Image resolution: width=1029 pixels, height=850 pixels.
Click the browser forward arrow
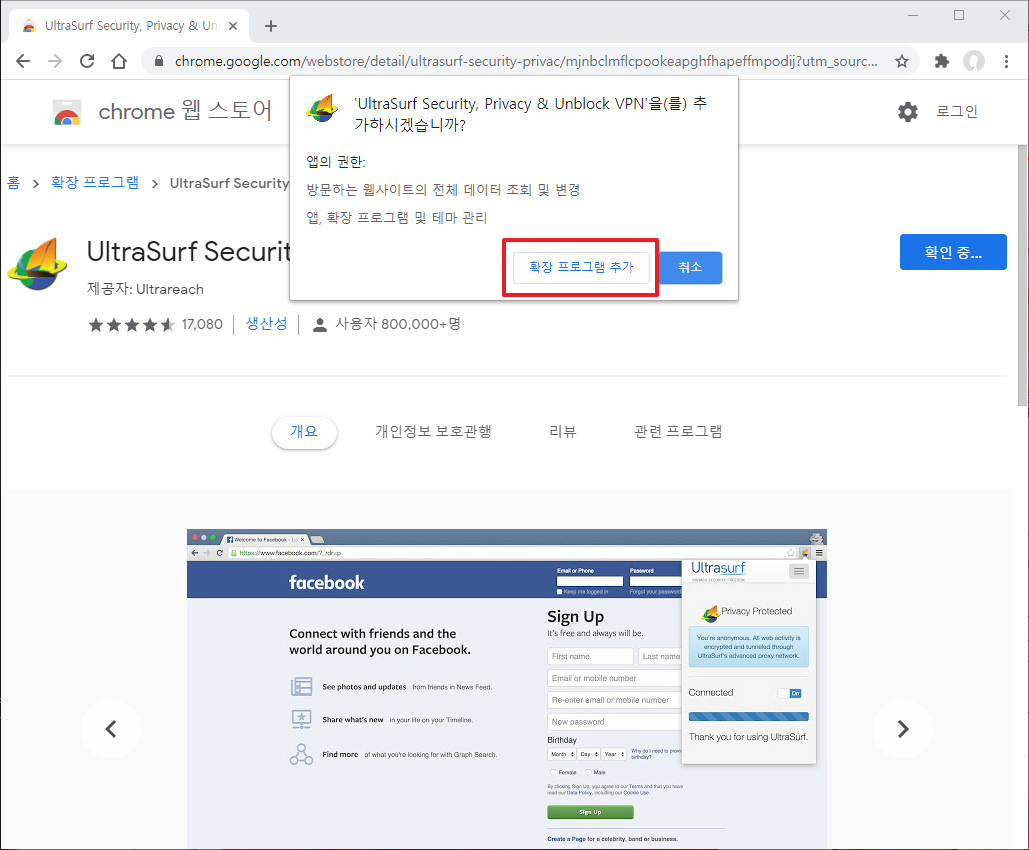(x=55, y=61)
